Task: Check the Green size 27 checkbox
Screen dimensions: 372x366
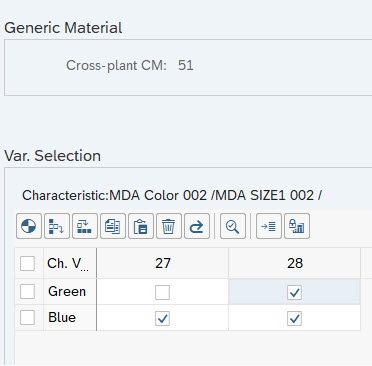Action: tap(162, 292)
